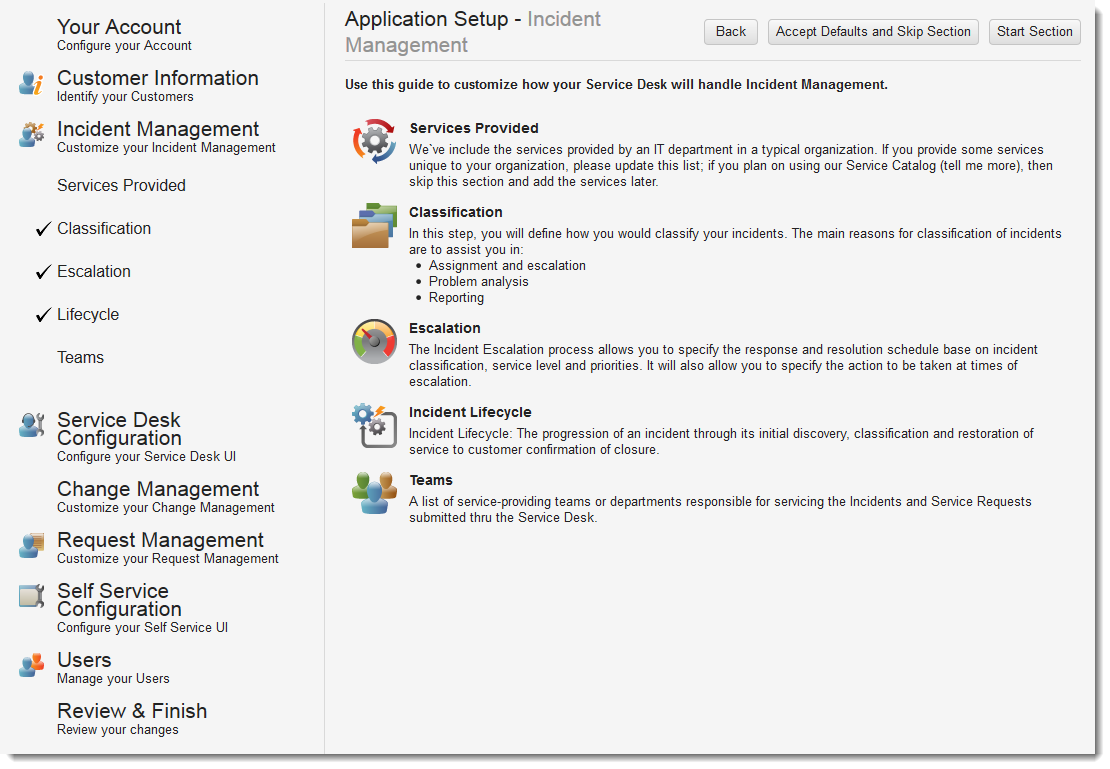The image size is (1110, 769).
Task: Open Customer Information in the sidebar
Action: pos(158,78)
